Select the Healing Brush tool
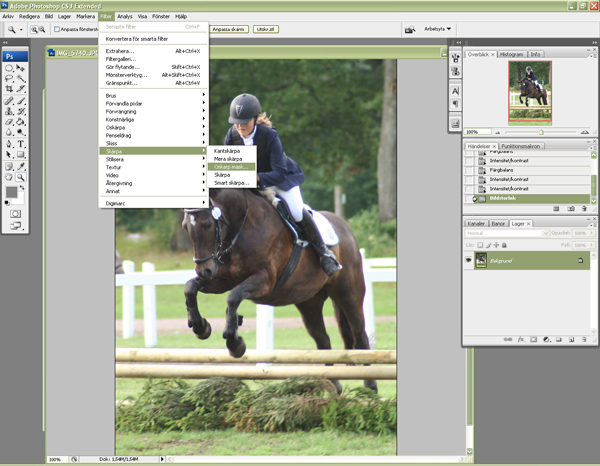 [9, 101]
